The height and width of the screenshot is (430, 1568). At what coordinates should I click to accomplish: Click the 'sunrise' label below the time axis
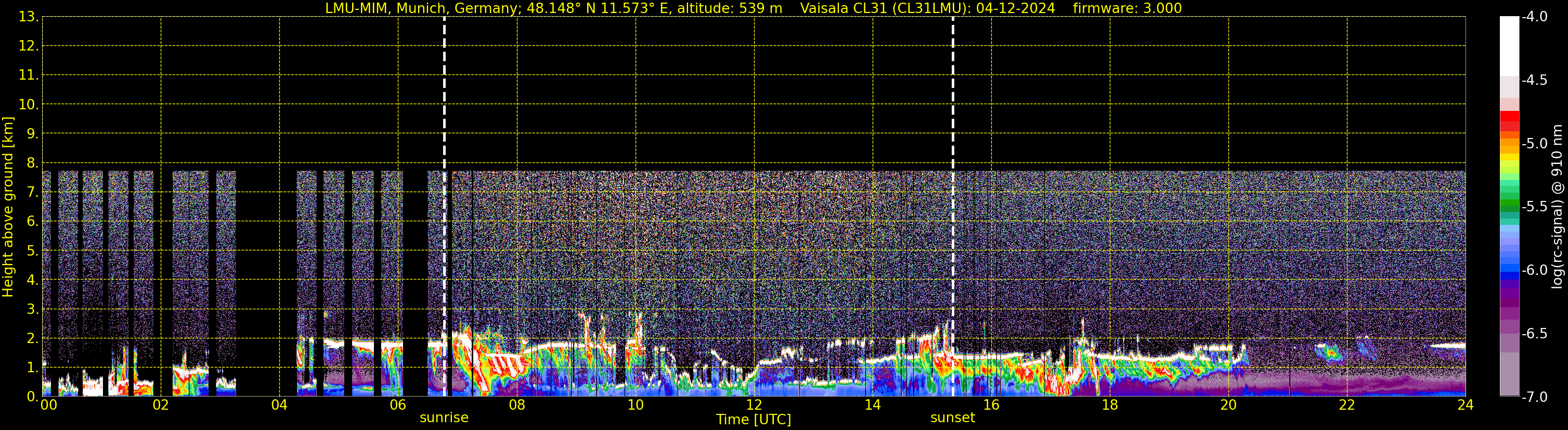pos(444,418)
